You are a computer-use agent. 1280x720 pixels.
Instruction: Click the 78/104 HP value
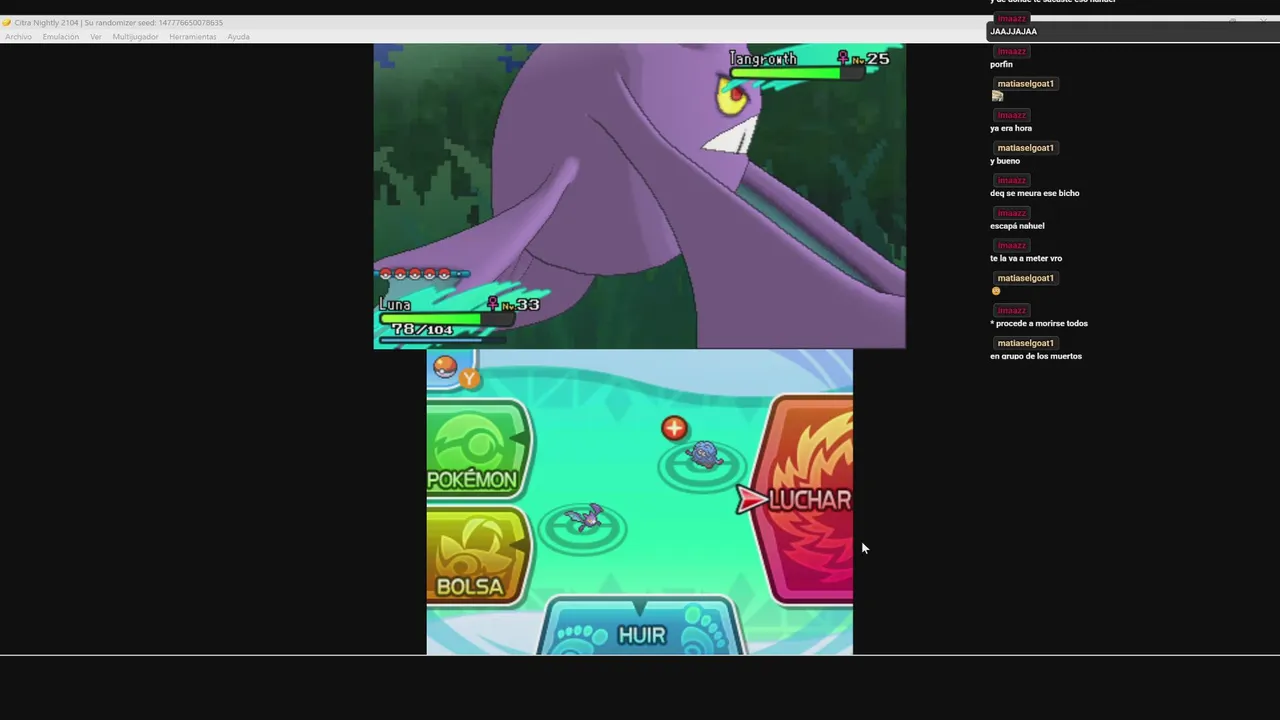pyautogui.click(x=422, y=330)
